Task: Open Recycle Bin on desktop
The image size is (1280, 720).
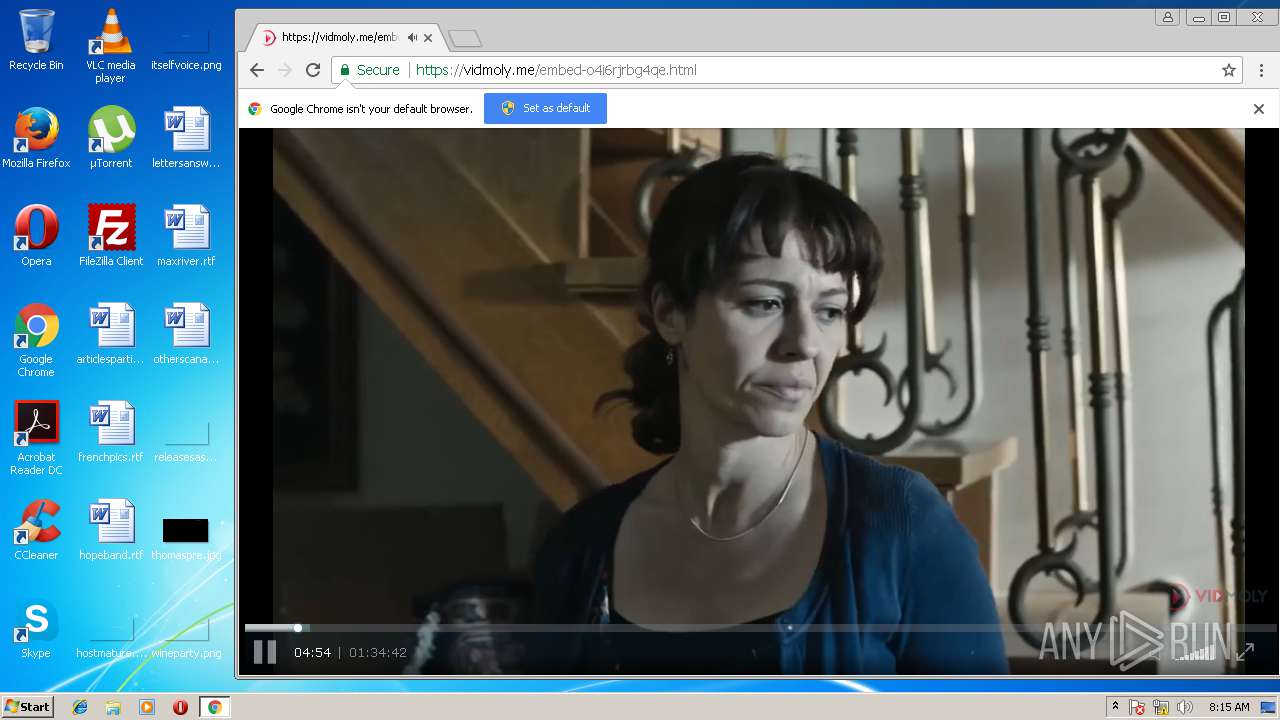Action: 36,40
